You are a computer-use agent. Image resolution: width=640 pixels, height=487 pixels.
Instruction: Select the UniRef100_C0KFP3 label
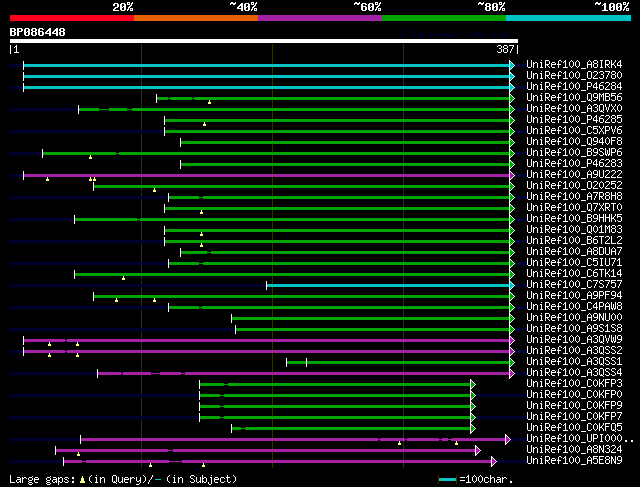click(574, 384)
